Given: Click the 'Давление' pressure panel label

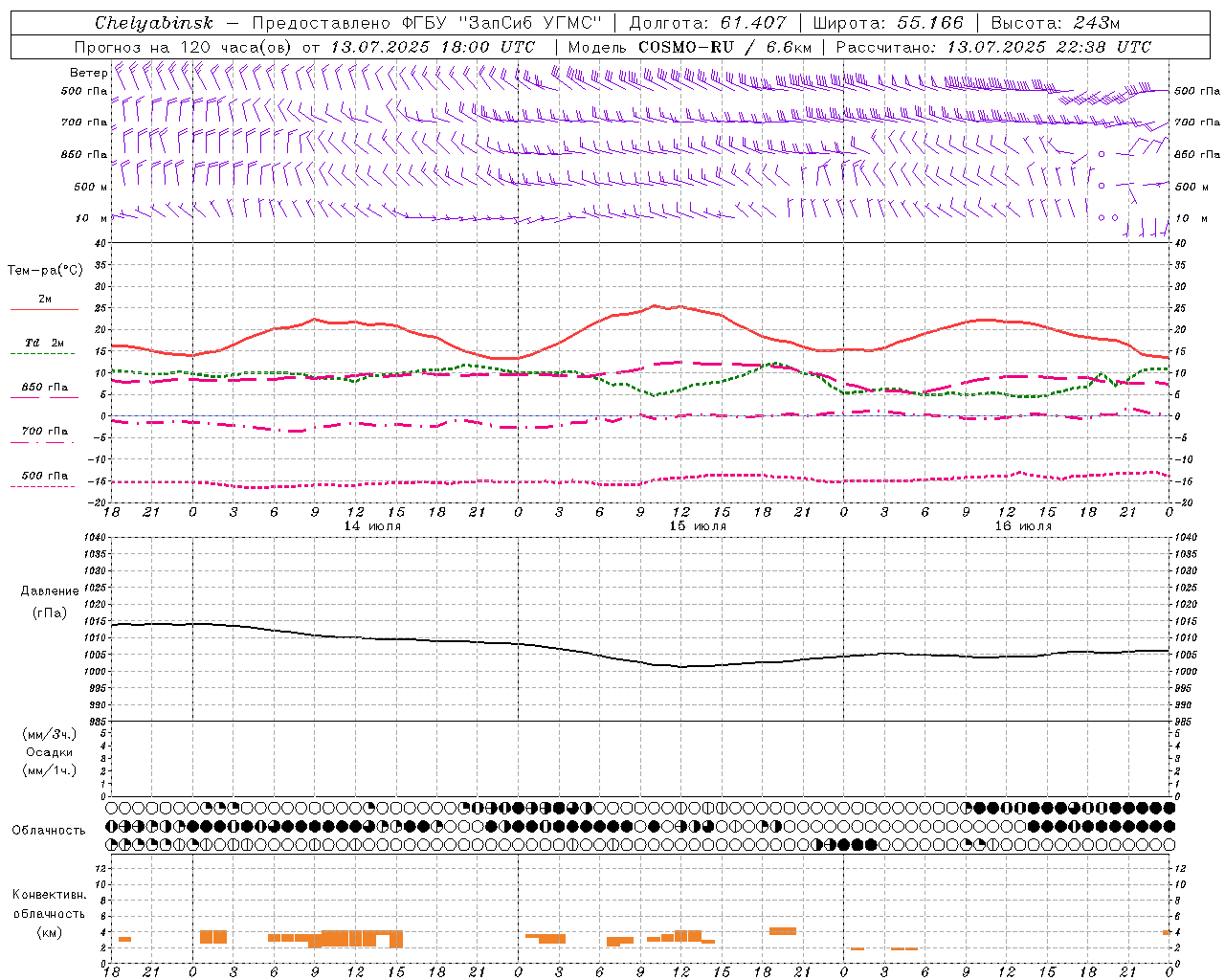Looking at the screenshot, I should [50, 591].
